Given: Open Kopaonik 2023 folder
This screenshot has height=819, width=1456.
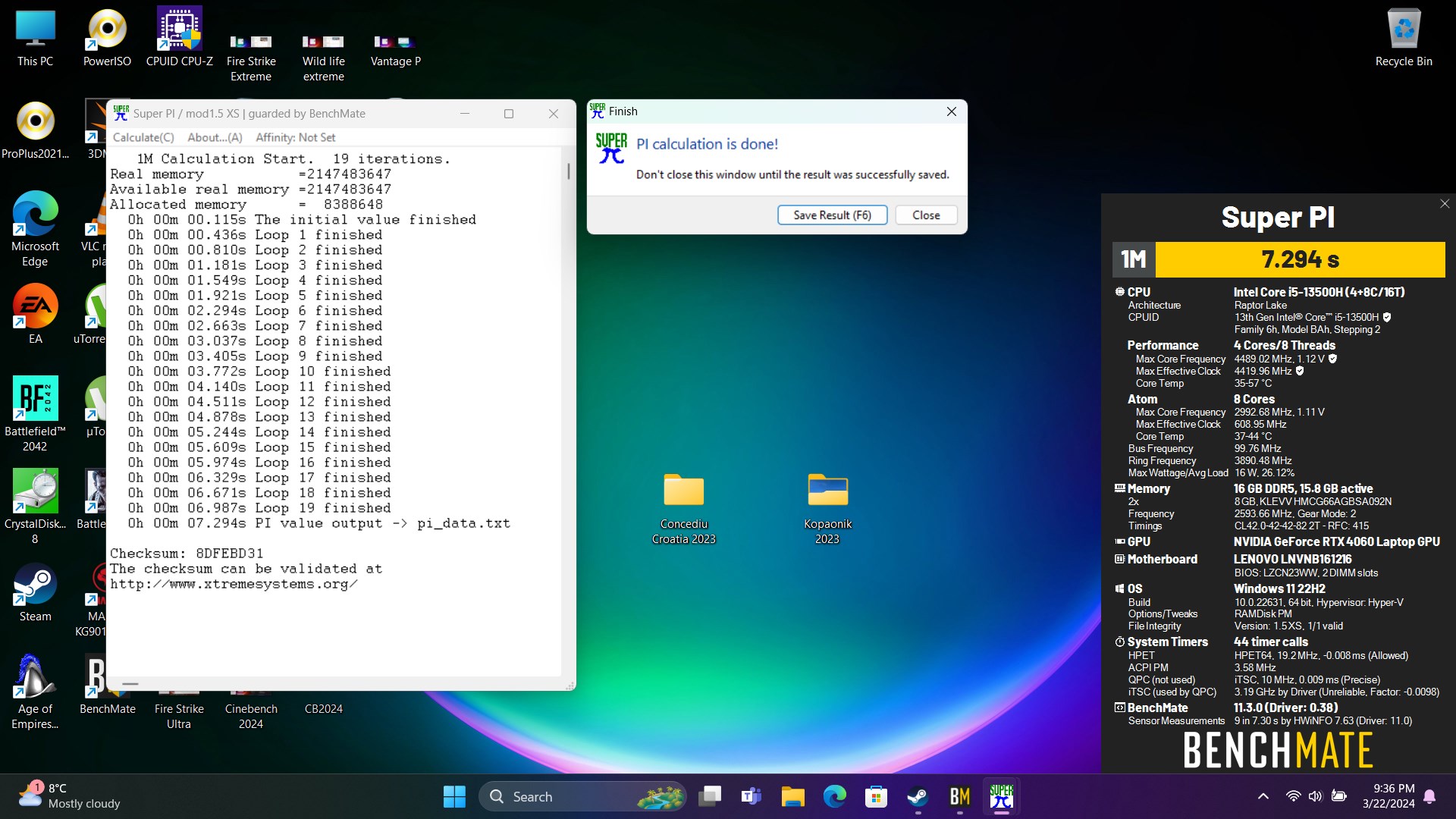Looking at the screenshot, I should (x=827, y=508).
